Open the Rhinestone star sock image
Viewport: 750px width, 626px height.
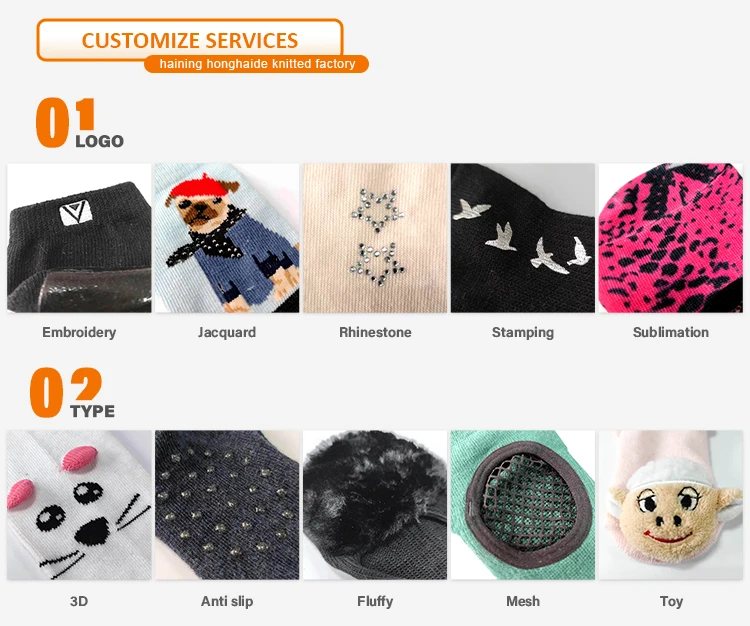pyautogui.click(x=375, y=238)
